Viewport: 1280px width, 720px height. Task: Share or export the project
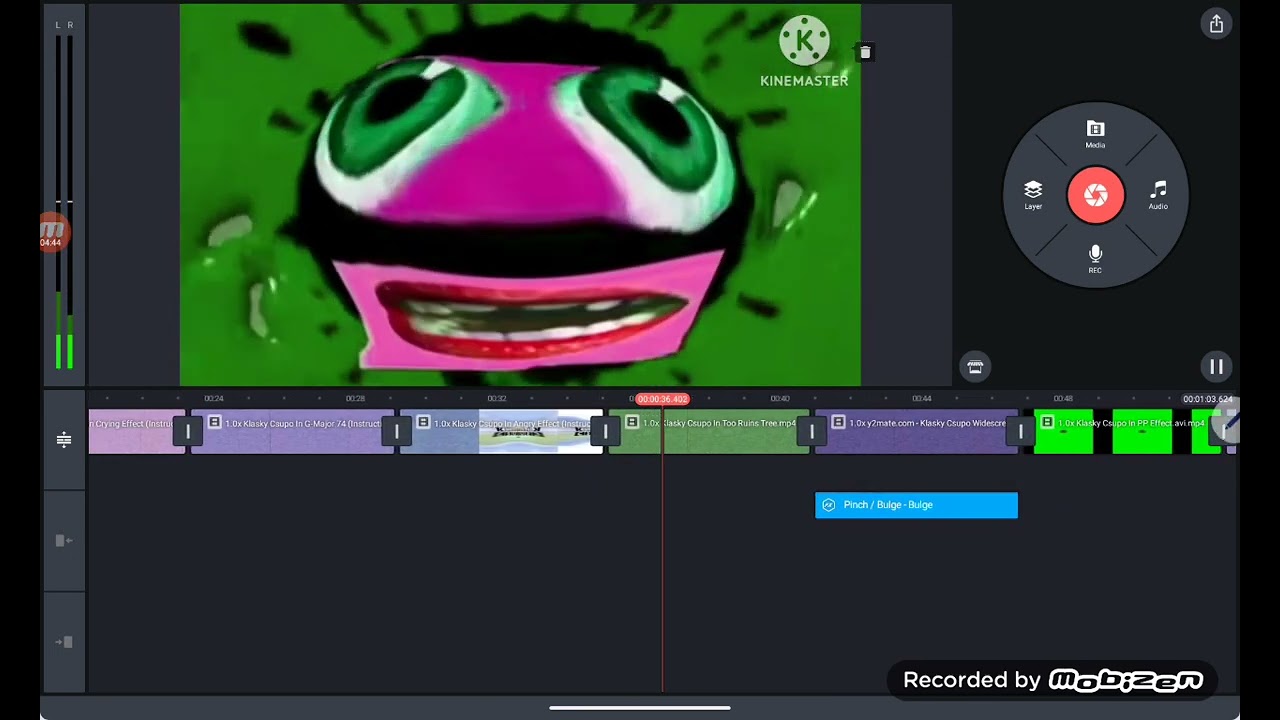(1216, 24)
